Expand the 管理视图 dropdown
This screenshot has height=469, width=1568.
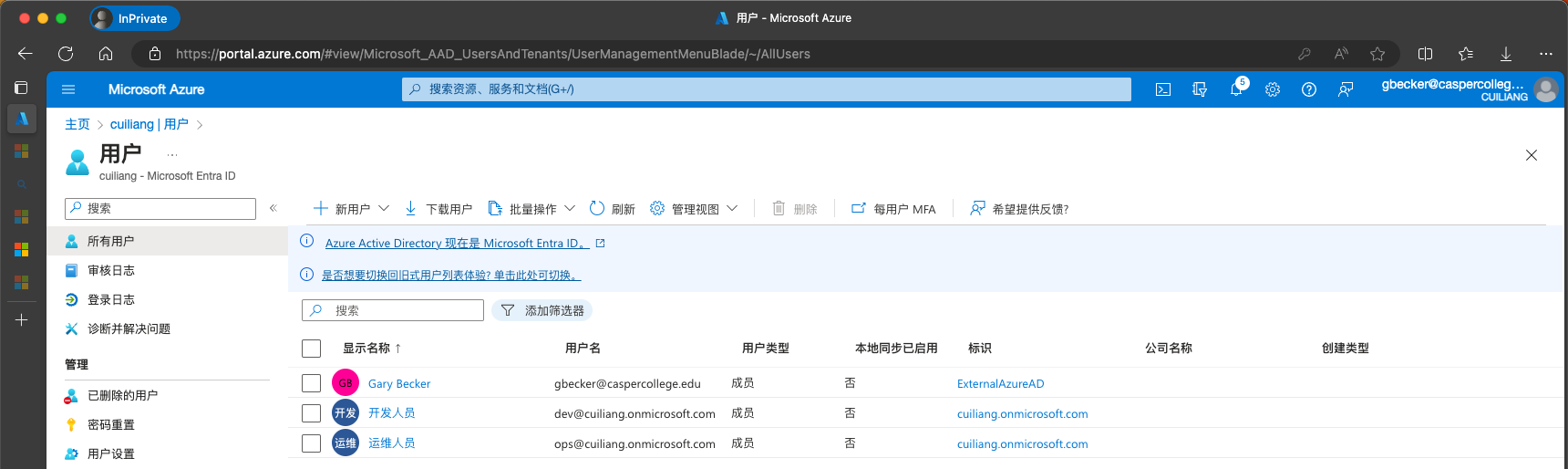[x=732, y=208]
